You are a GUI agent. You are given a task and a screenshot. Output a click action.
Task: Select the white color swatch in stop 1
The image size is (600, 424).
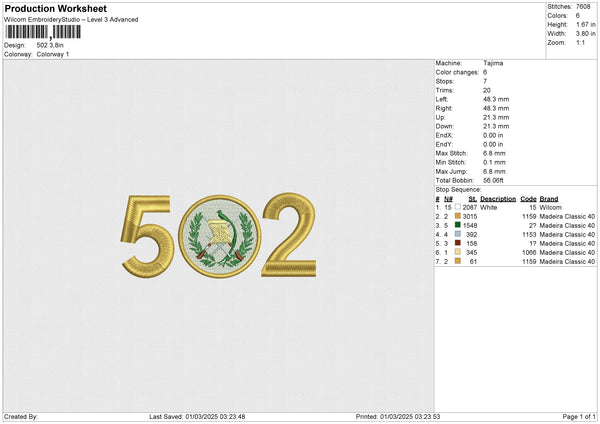pos(458,207)
